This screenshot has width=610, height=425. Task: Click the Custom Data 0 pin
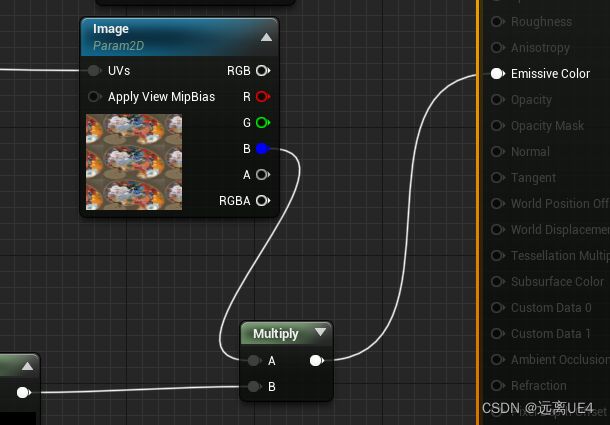[x=498, y=307]
